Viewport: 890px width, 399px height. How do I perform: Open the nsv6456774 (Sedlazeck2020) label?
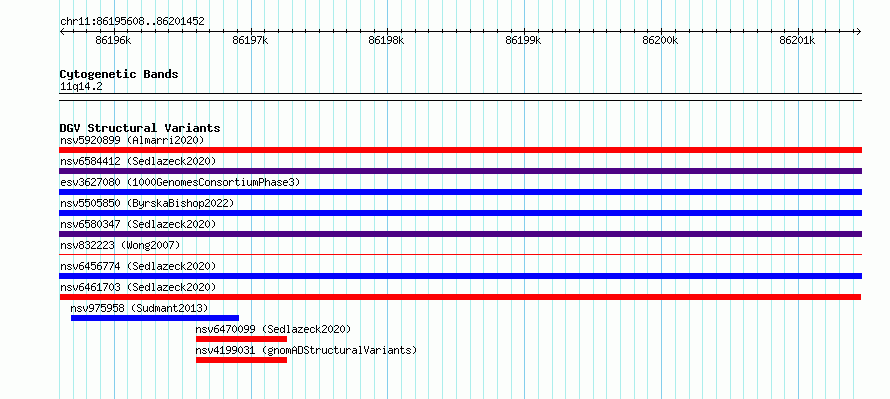(138, 266)
